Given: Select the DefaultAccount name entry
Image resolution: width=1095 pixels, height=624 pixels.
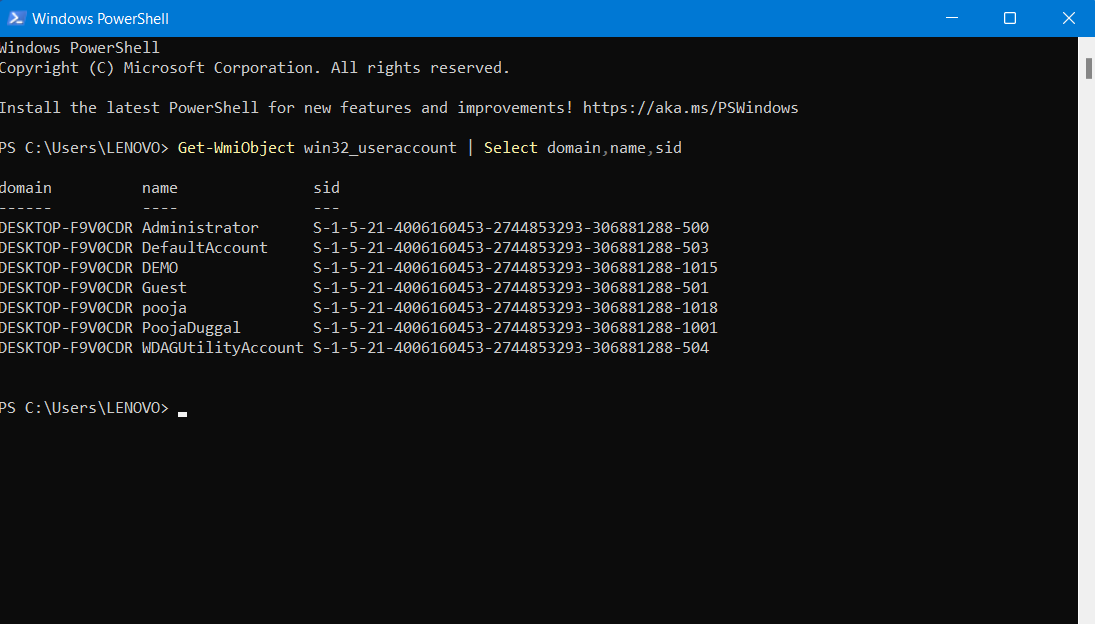Looking at the screenshot, I should [204, 248].
